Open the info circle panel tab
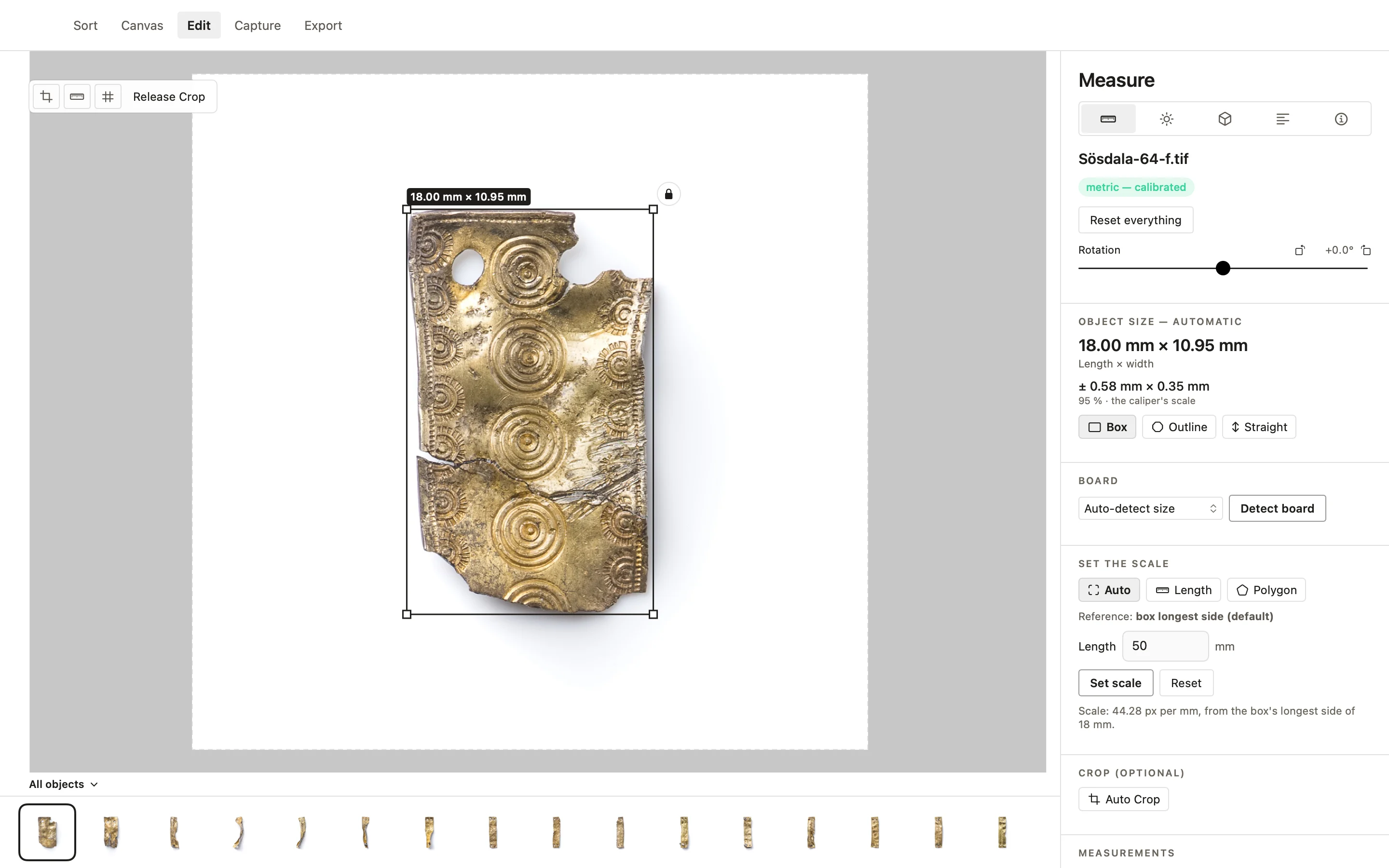Image resolution: width=1389 pixels, height=868 pixels. pyautogui.click(x=1341, y=119)
